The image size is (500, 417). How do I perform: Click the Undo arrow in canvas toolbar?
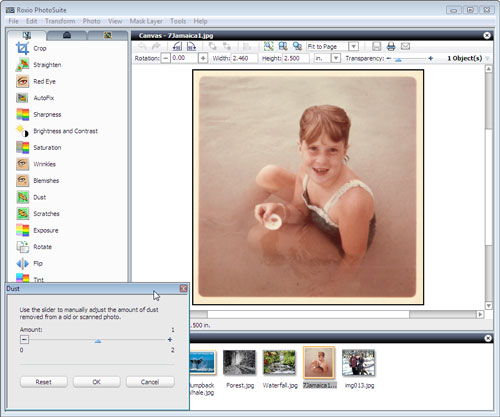pos(142,46)
